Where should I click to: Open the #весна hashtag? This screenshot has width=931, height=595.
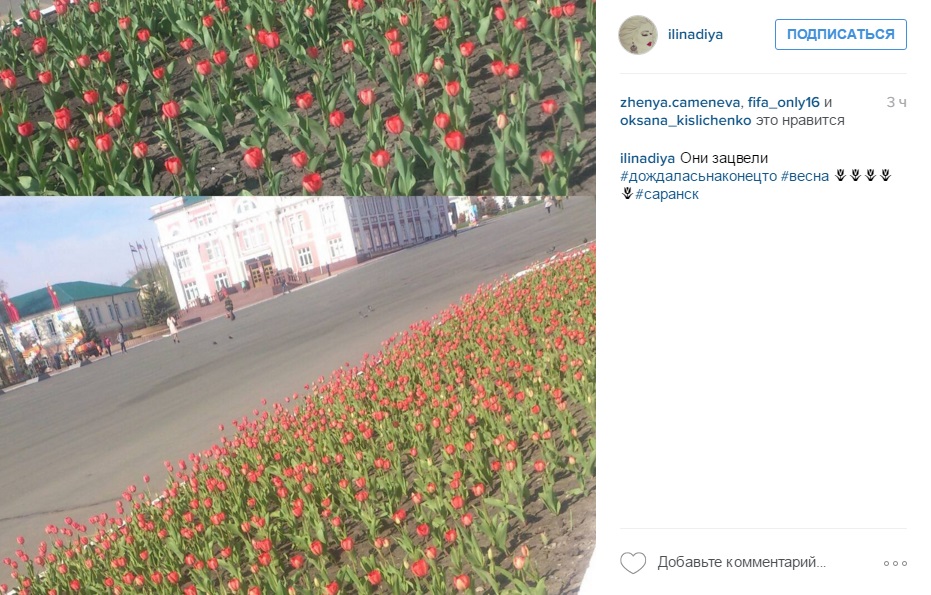[805, 176]
